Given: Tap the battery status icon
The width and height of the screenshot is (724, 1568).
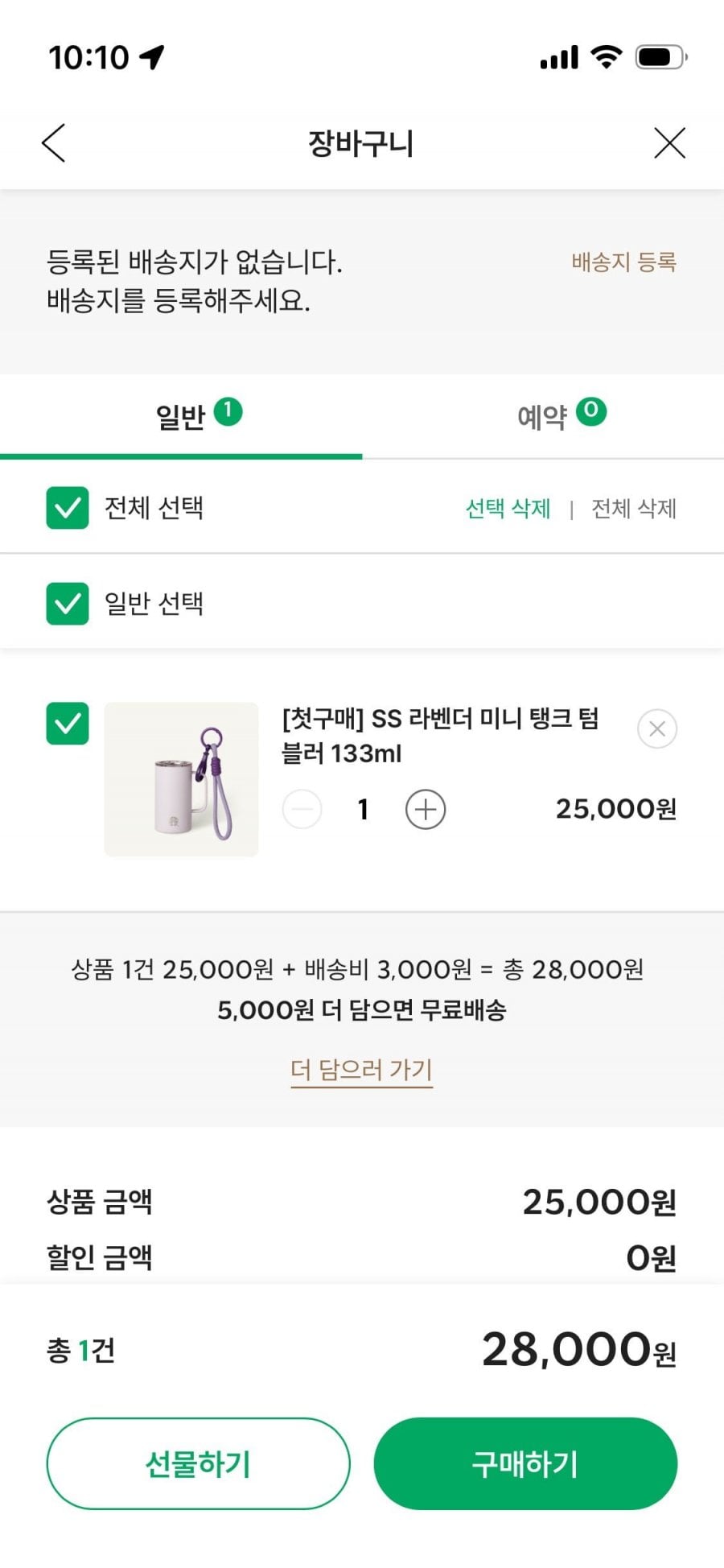Looking at the screenshot, I should [660, 57].
